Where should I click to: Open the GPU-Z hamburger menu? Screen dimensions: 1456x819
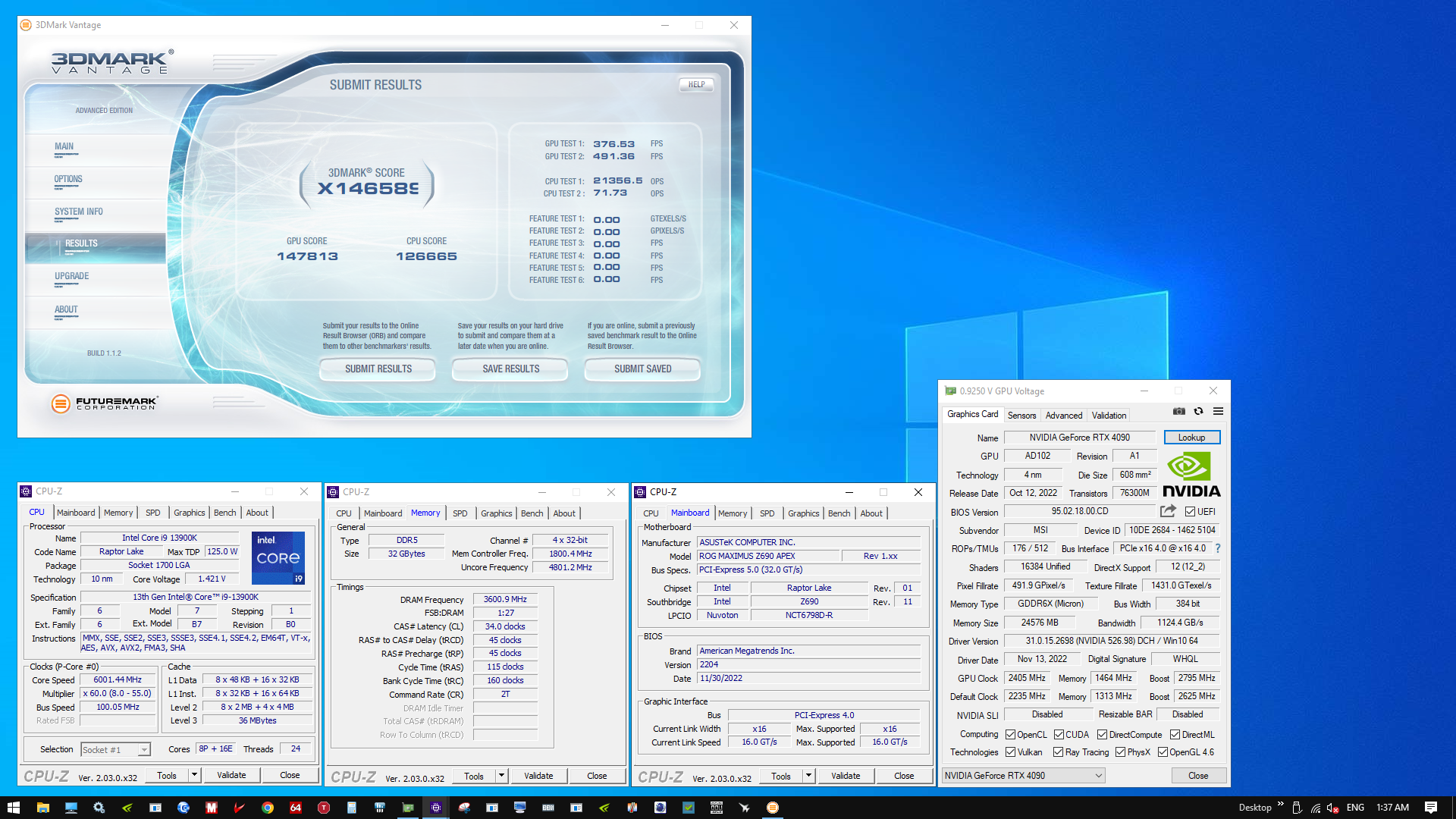pos(1218,411)
